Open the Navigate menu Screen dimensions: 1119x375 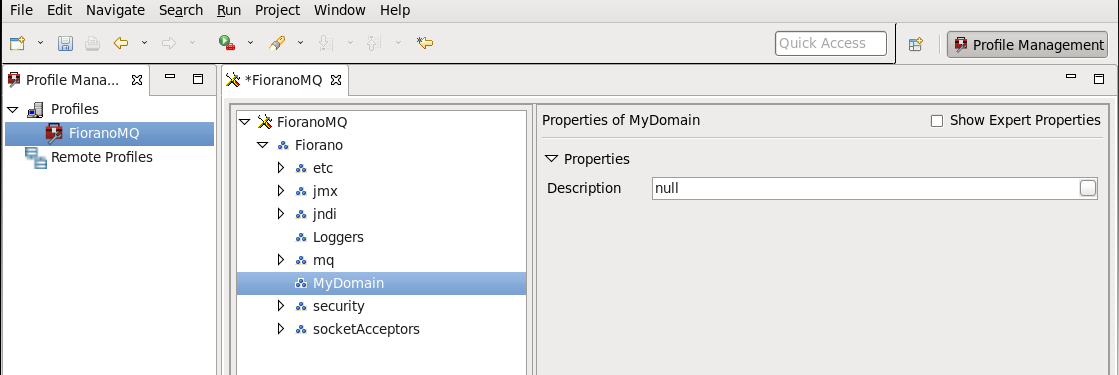point(116,11)
